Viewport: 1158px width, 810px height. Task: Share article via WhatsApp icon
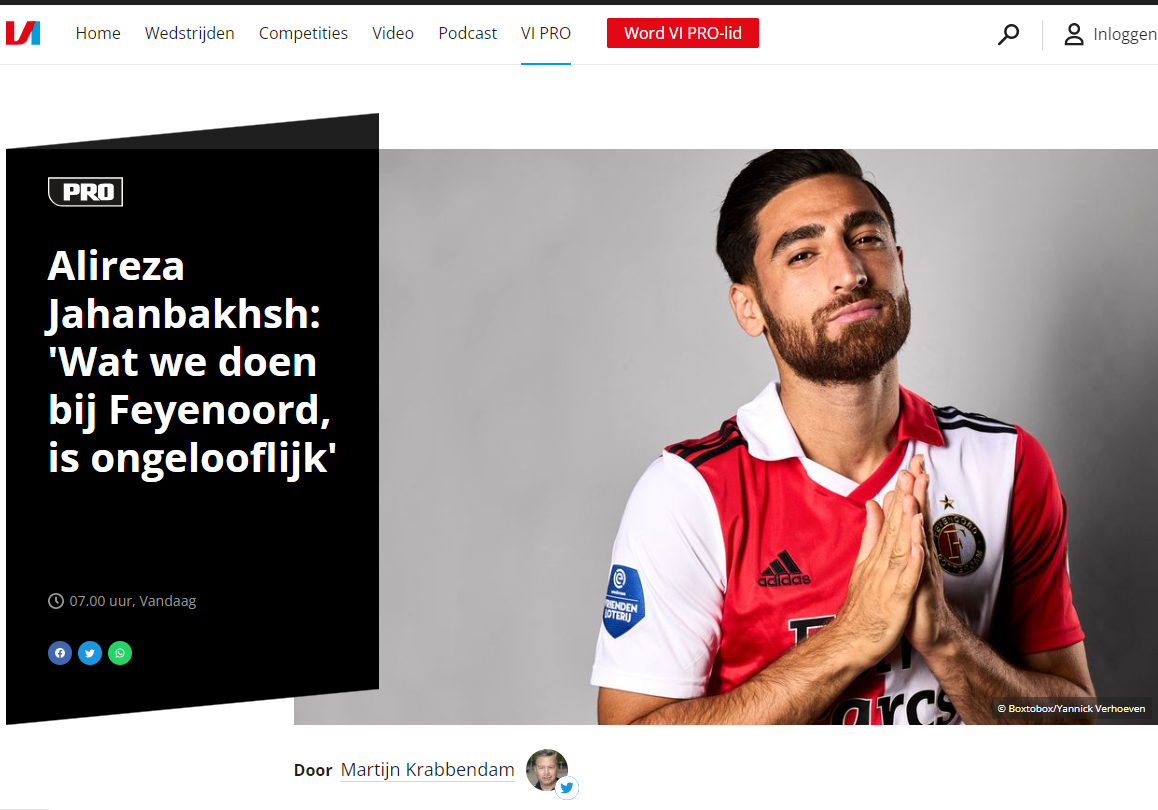(x=120, y=653)
